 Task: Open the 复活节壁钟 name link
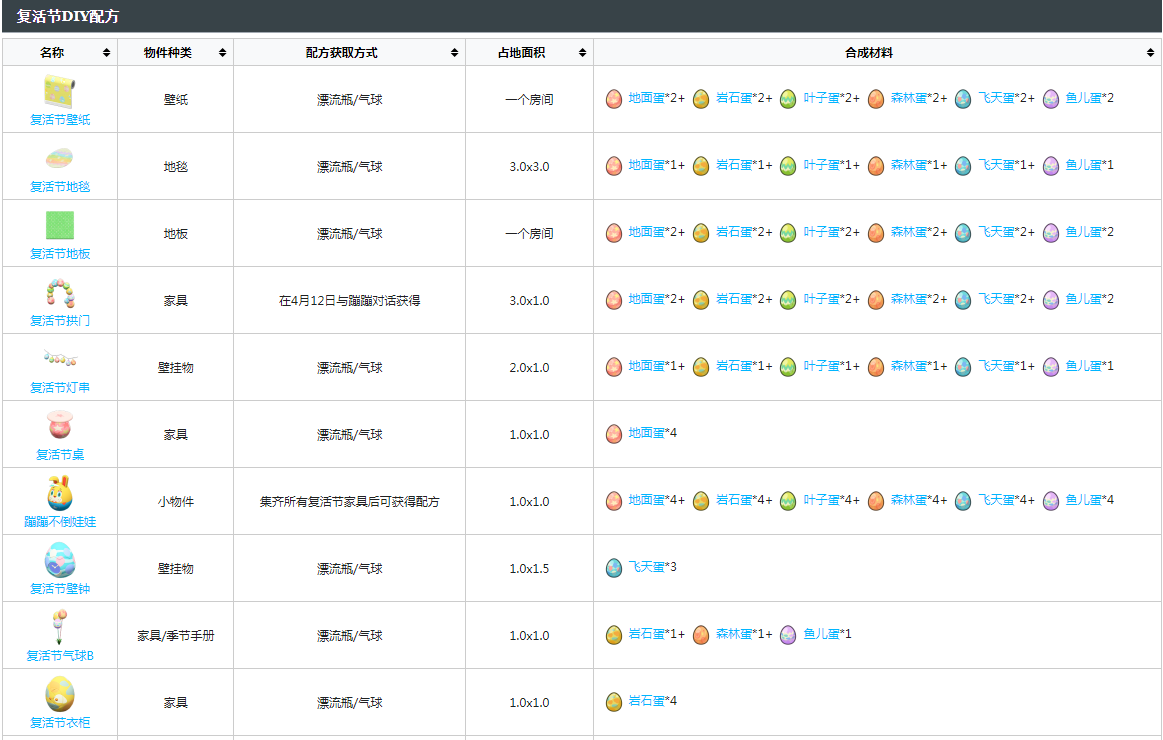(60, 588)
